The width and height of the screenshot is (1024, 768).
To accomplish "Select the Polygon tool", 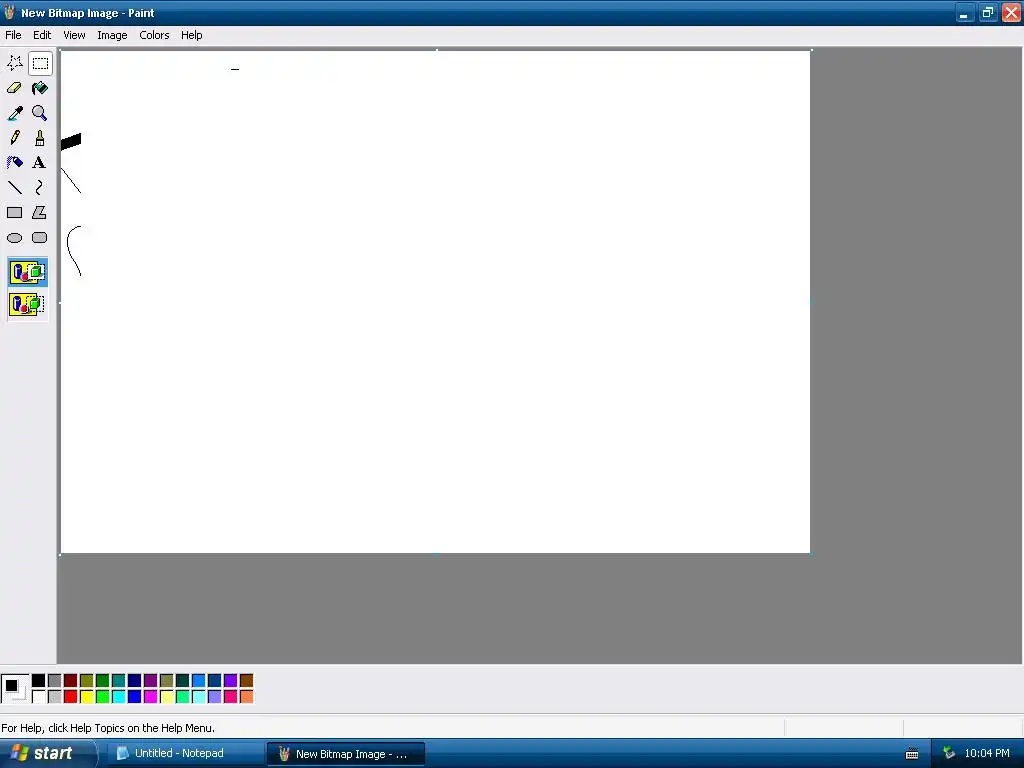I will (x=40, y=213).
